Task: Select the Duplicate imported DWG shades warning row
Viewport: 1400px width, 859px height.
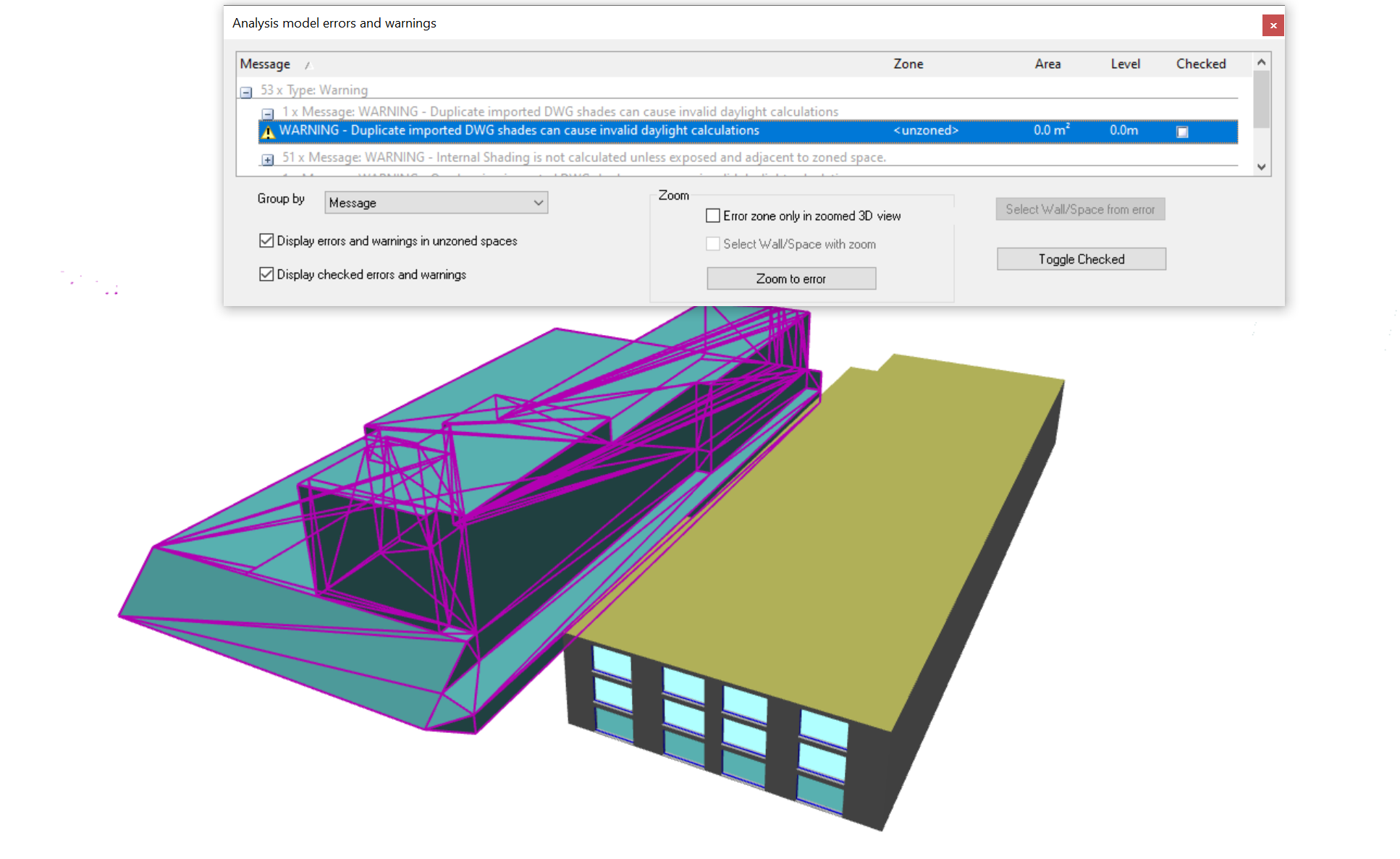Action: click(748, 131)
